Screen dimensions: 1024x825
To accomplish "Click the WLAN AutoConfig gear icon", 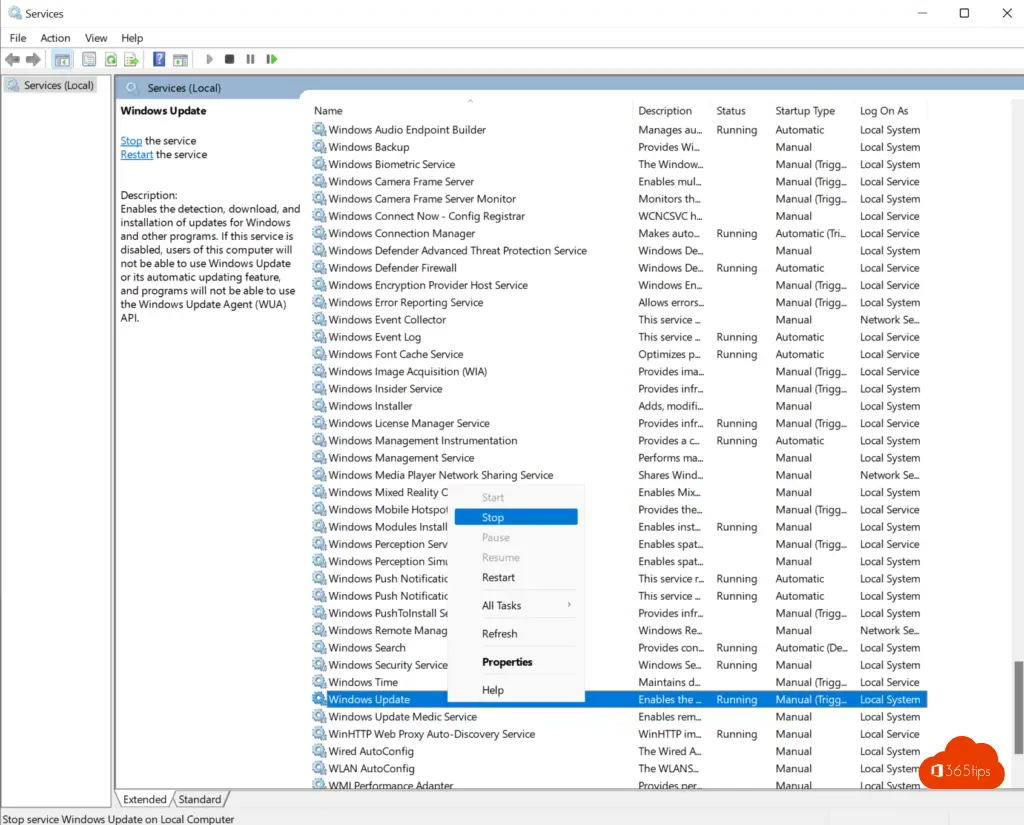I will 319,768.
